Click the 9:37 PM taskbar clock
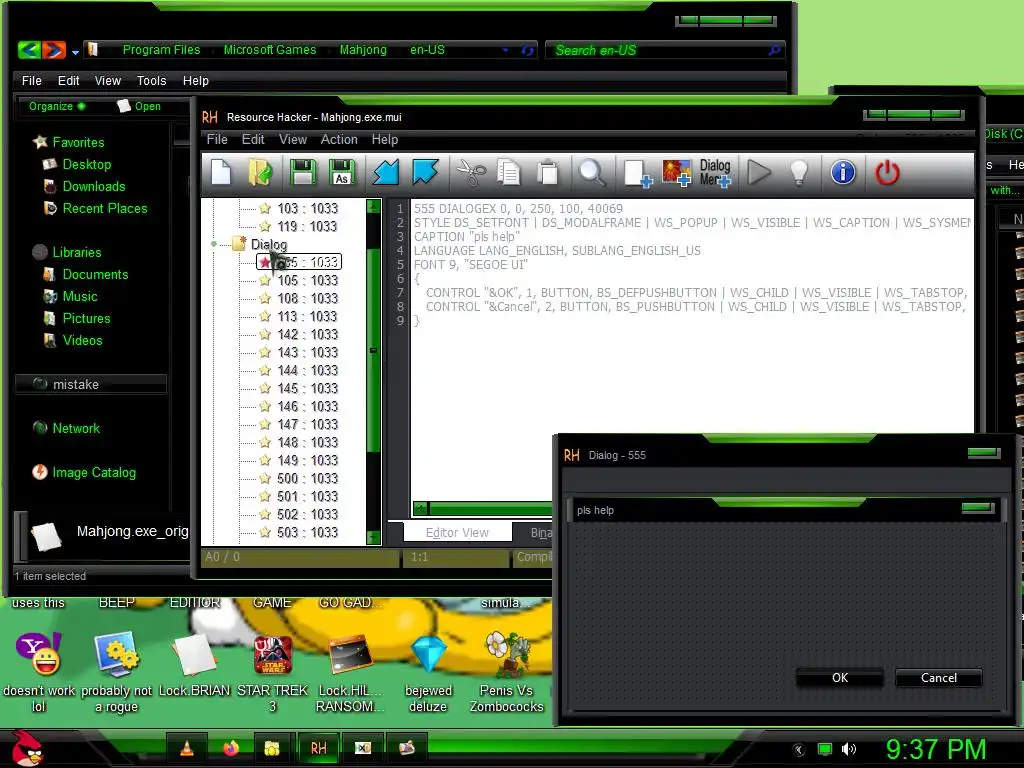Viewport: 1024px width, 768px height. click(x=935, y=750)
